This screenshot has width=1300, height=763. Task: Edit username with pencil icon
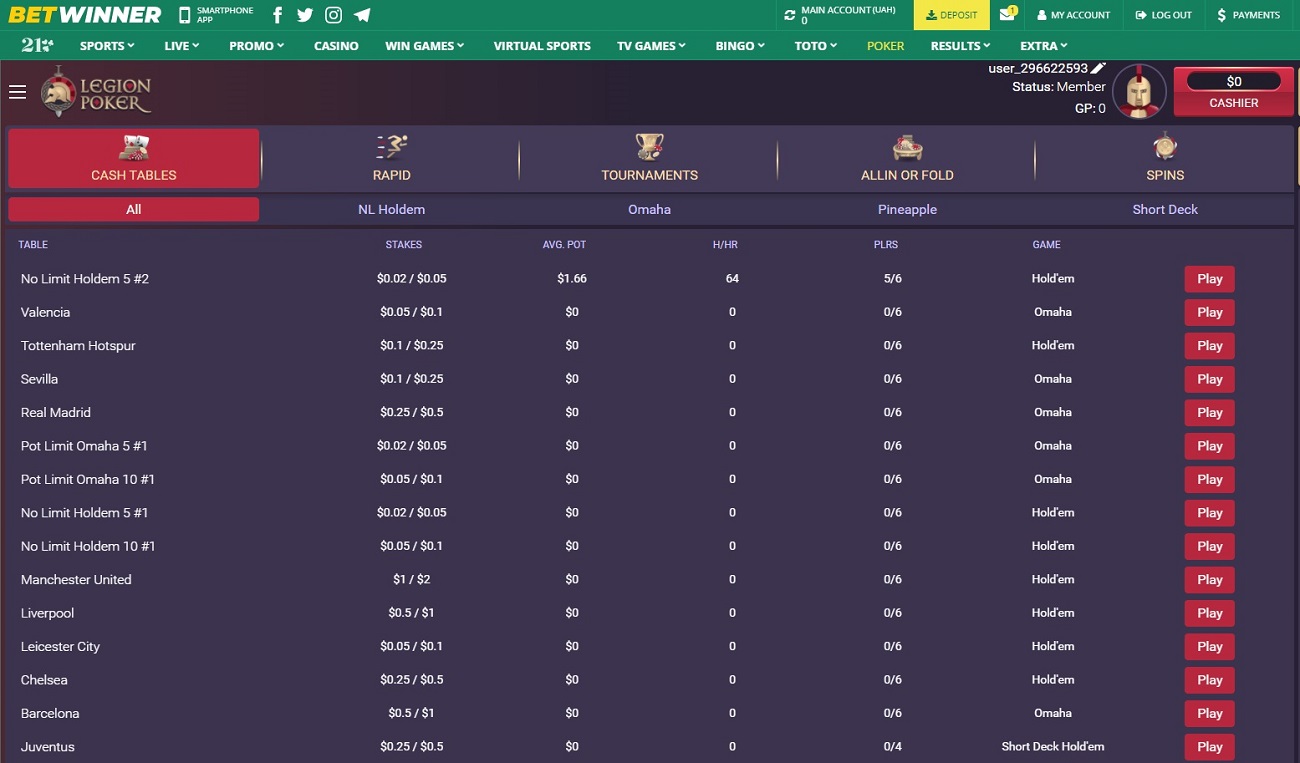pyautogui.click(x=1098, y=68)
